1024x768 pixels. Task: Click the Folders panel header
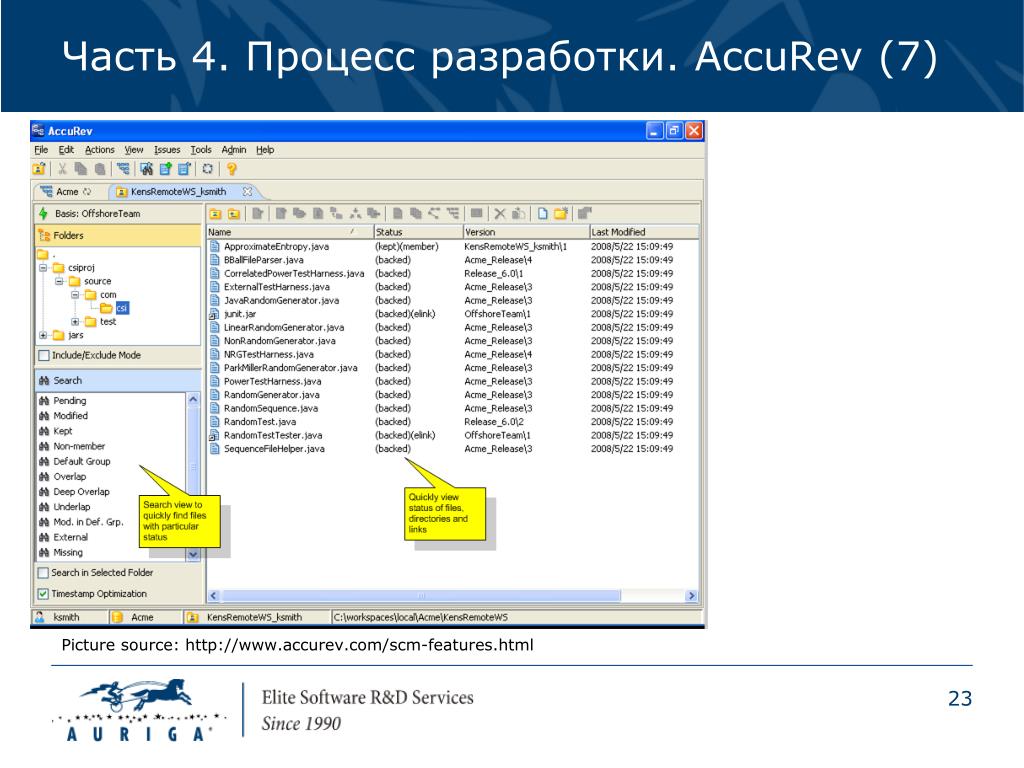[118, 236]
